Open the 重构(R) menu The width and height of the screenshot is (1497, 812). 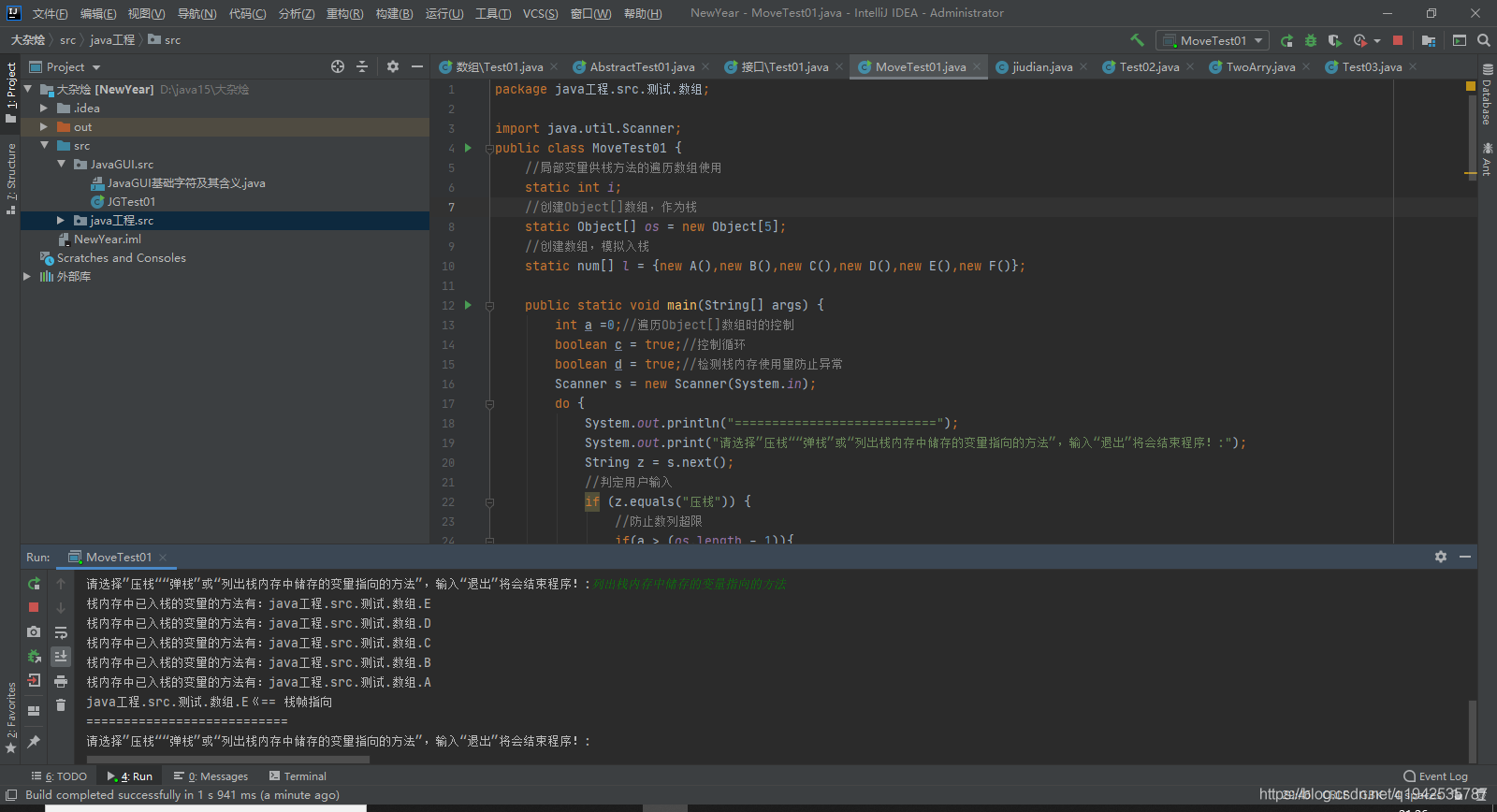click(x=344, y=13)
